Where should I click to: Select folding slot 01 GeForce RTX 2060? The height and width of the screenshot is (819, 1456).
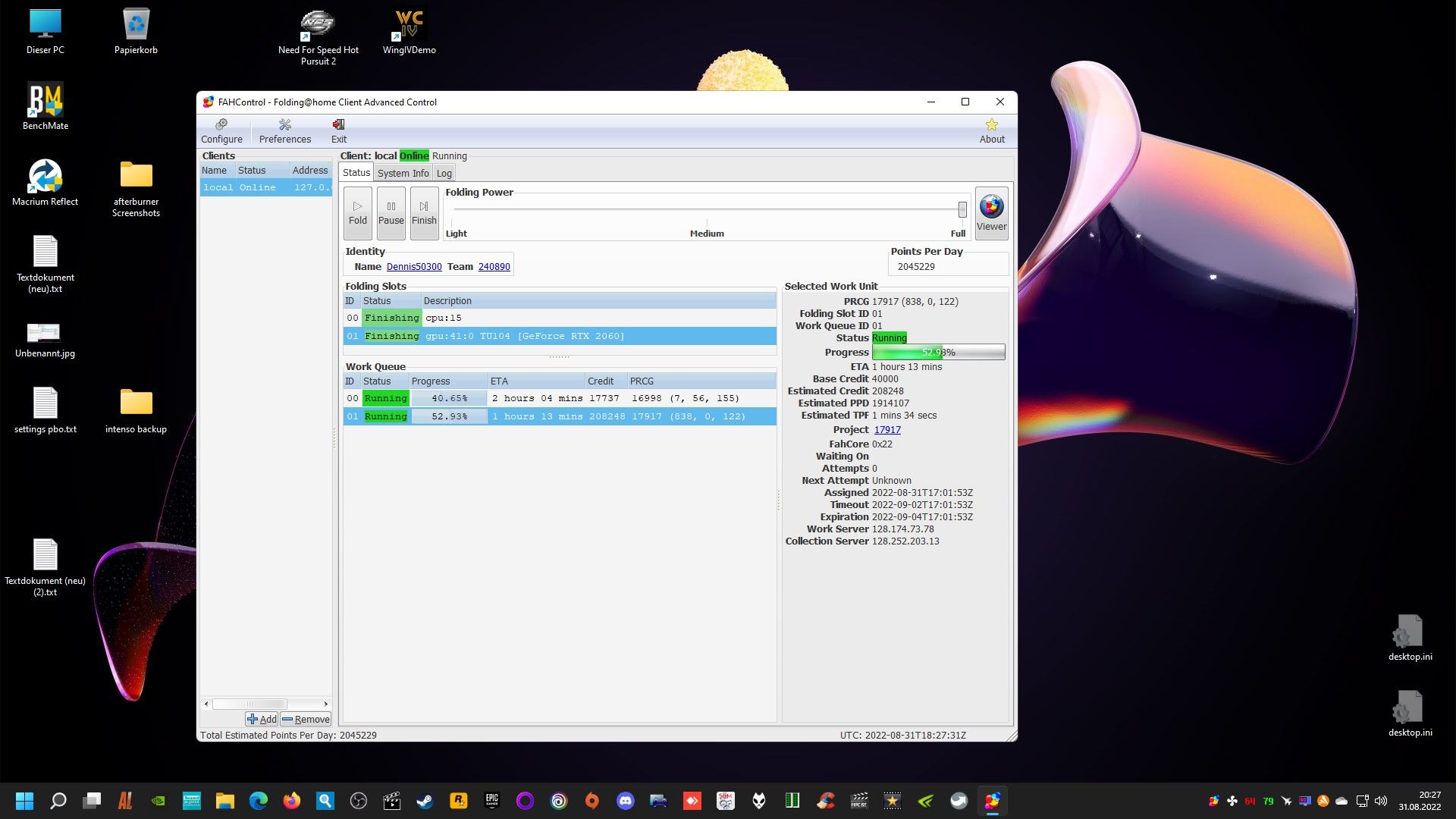(x=560, y=336)
